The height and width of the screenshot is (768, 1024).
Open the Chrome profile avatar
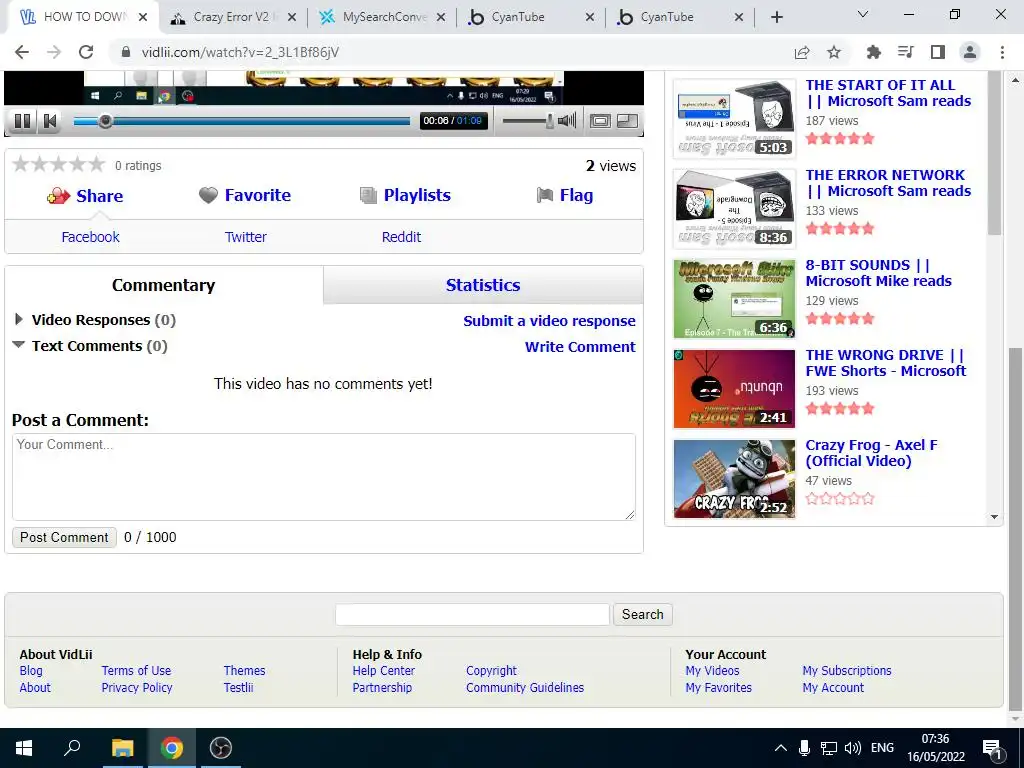970,52
